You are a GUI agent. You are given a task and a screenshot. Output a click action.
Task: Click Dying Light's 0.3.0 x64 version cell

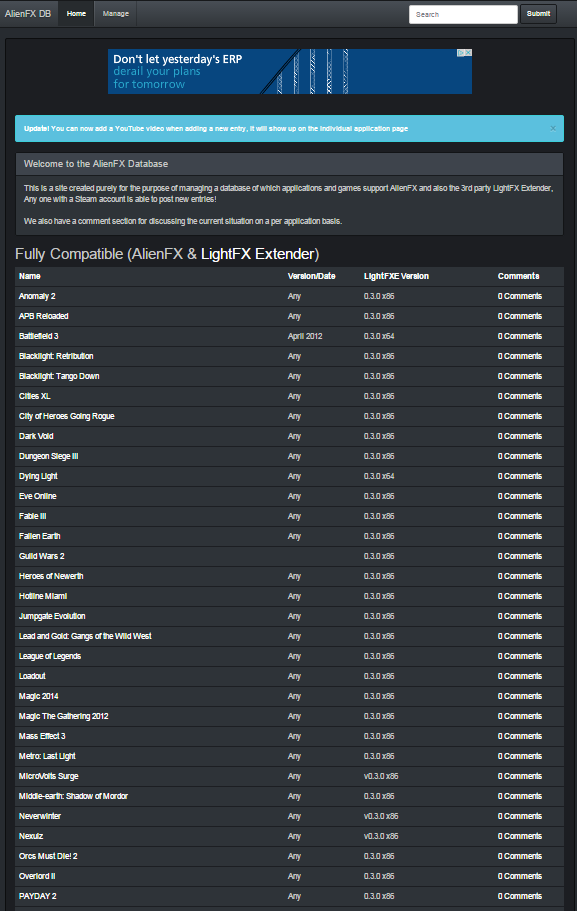pos(379,476)
